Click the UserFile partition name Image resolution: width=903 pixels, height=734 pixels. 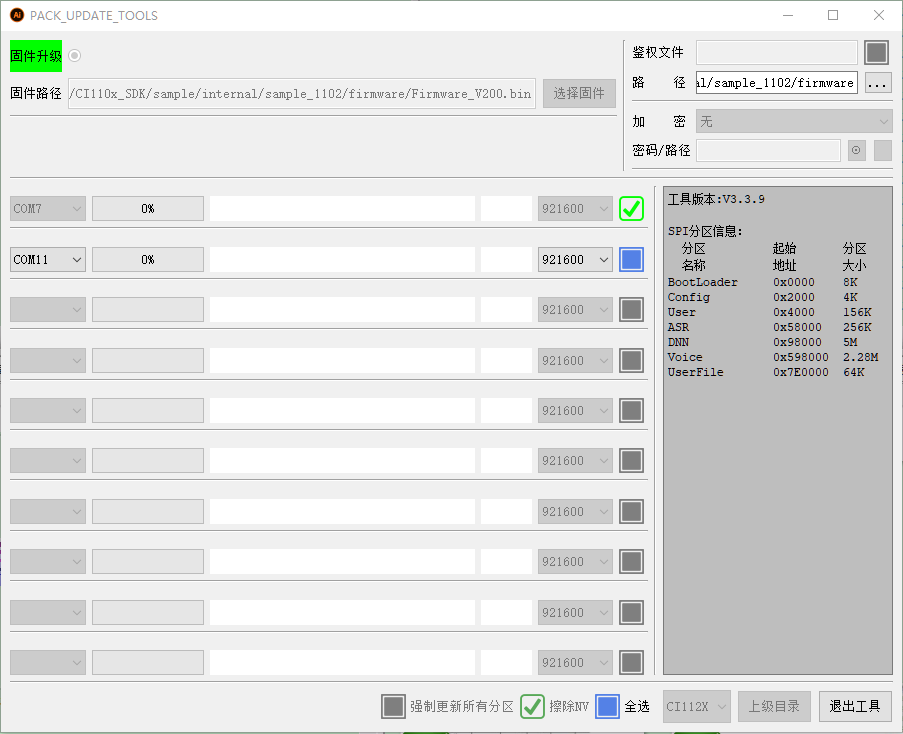click(695, 372)
